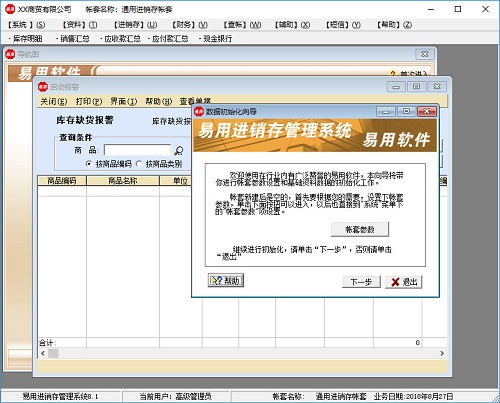This screenshot has width=500, height=403.
Task: Click the 导航图 title logo icon
Action: click(x=10, y=54)
